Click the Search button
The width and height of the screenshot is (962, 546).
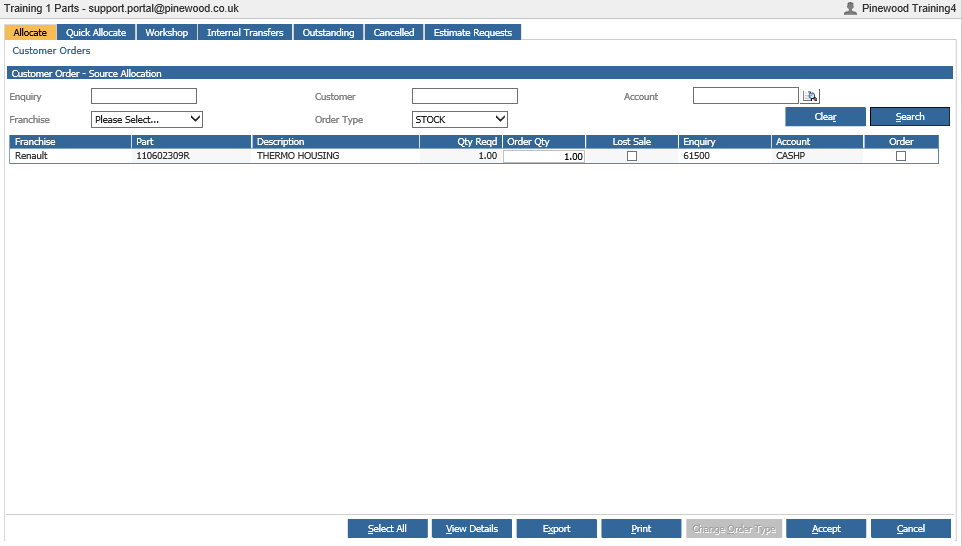click(909, 117)
